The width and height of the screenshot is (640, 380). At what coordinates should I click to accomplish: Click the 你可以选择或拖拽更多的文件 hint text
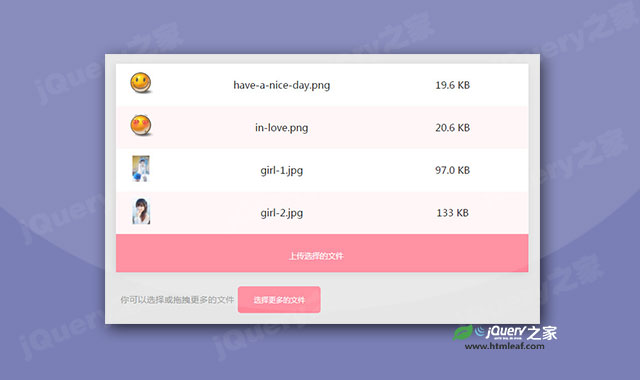pos(177,300)
